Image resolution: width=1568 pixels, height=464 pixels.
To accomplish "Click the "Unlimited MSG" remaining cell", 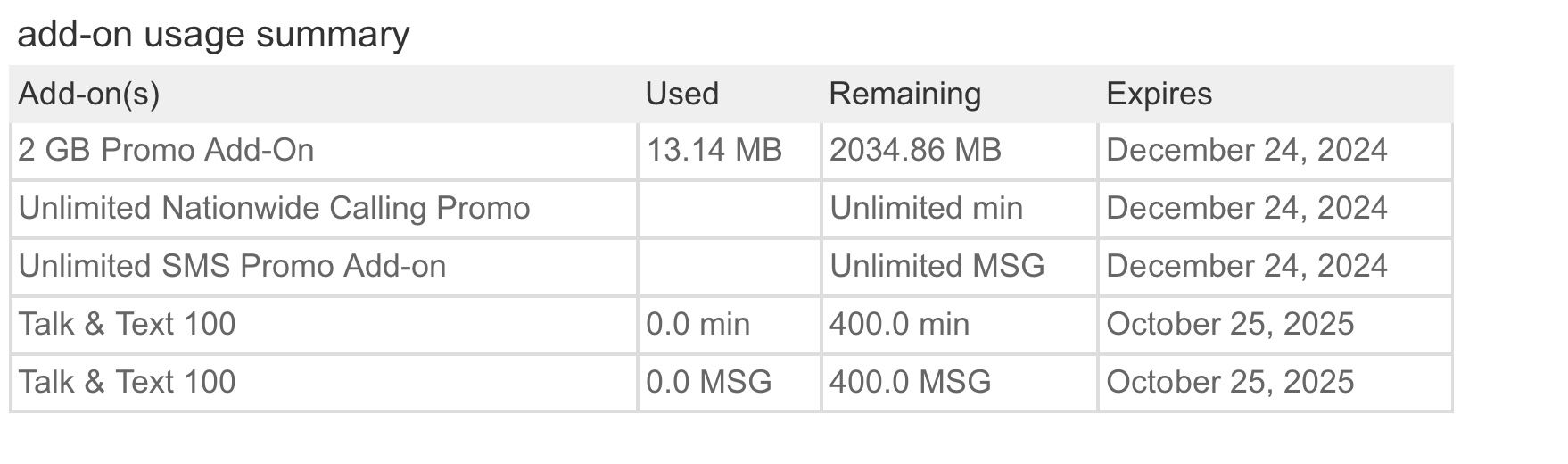I will (x=937, y=266).
